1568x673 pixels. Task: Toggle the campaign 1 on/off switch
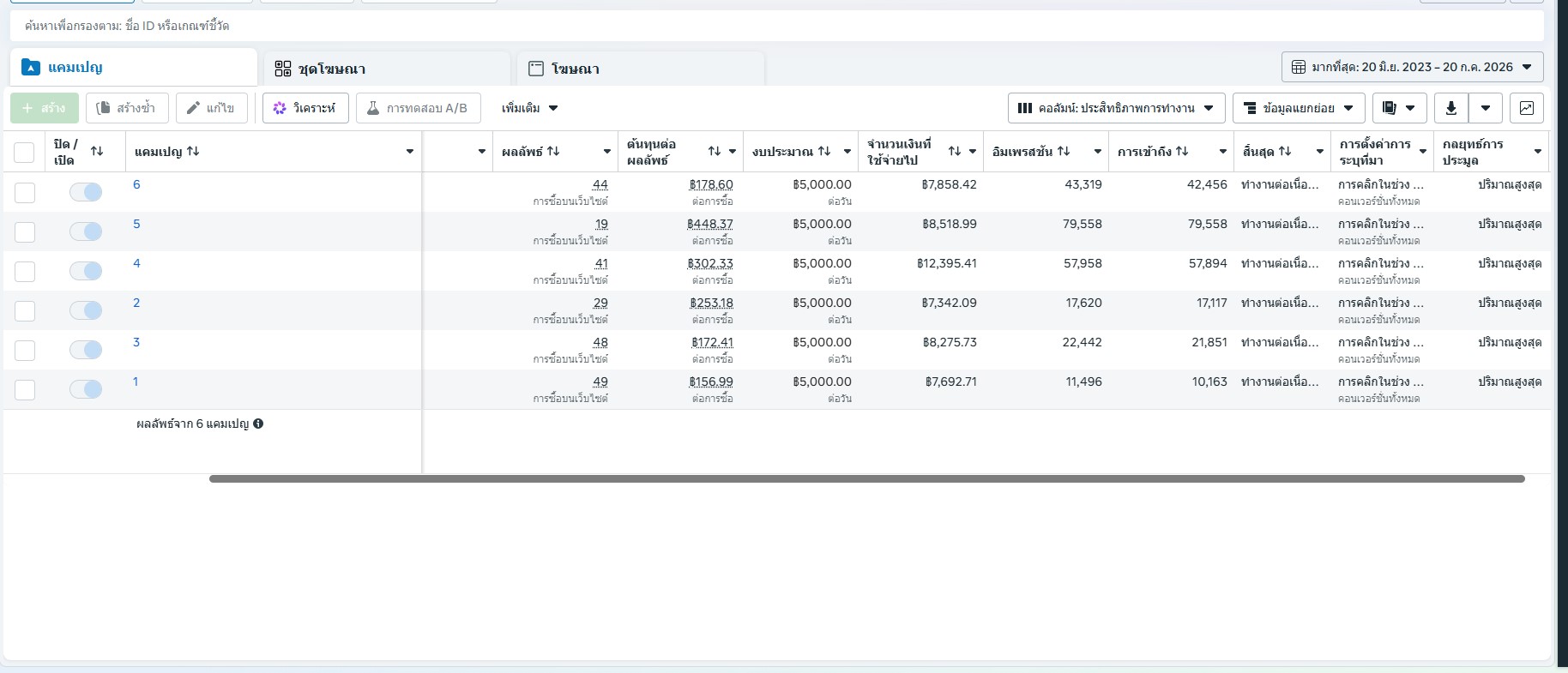pos(86,389)
